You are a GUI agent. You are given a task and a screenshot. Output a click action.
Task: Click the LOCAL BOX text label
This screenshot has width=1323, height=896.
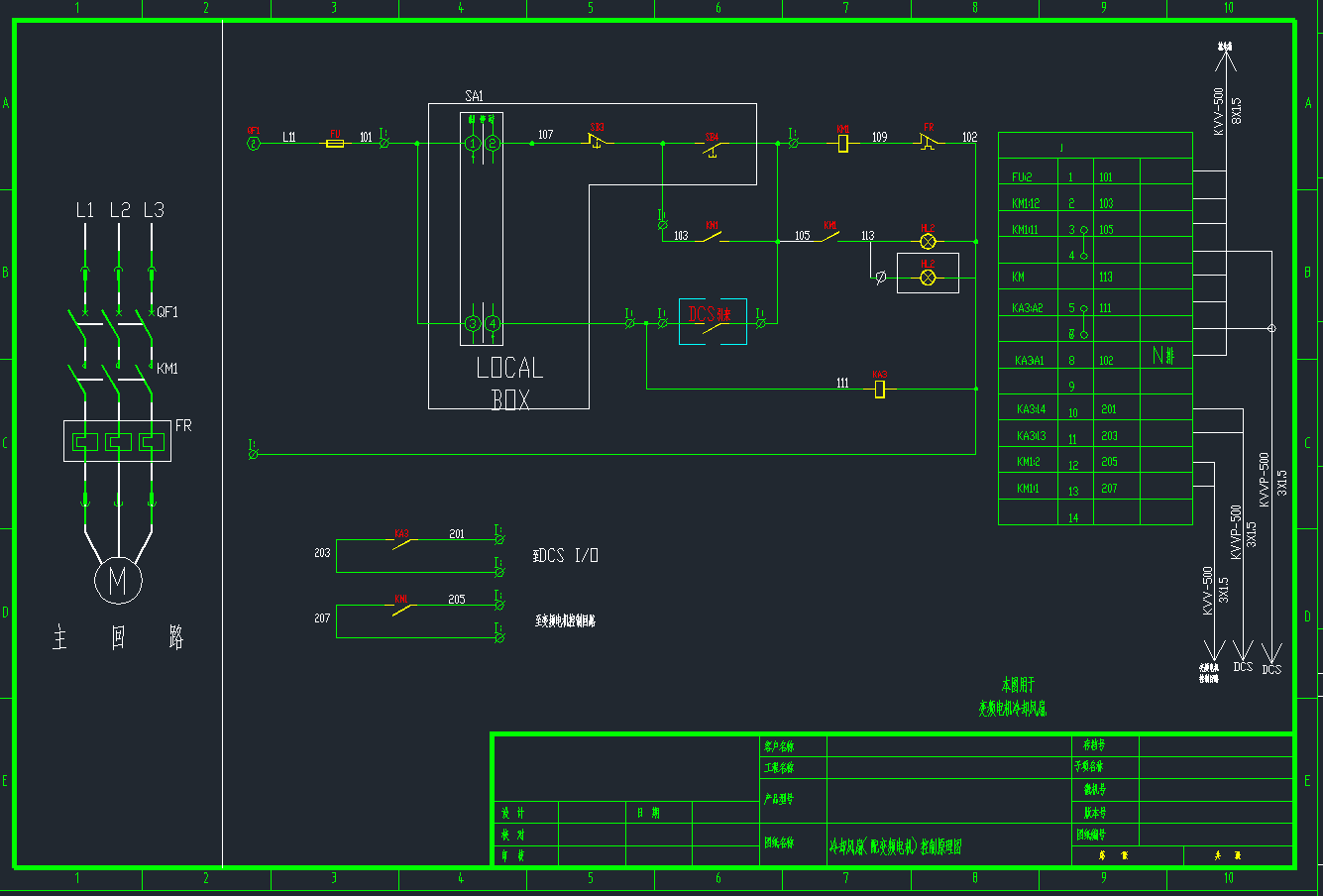coord(509,384)
